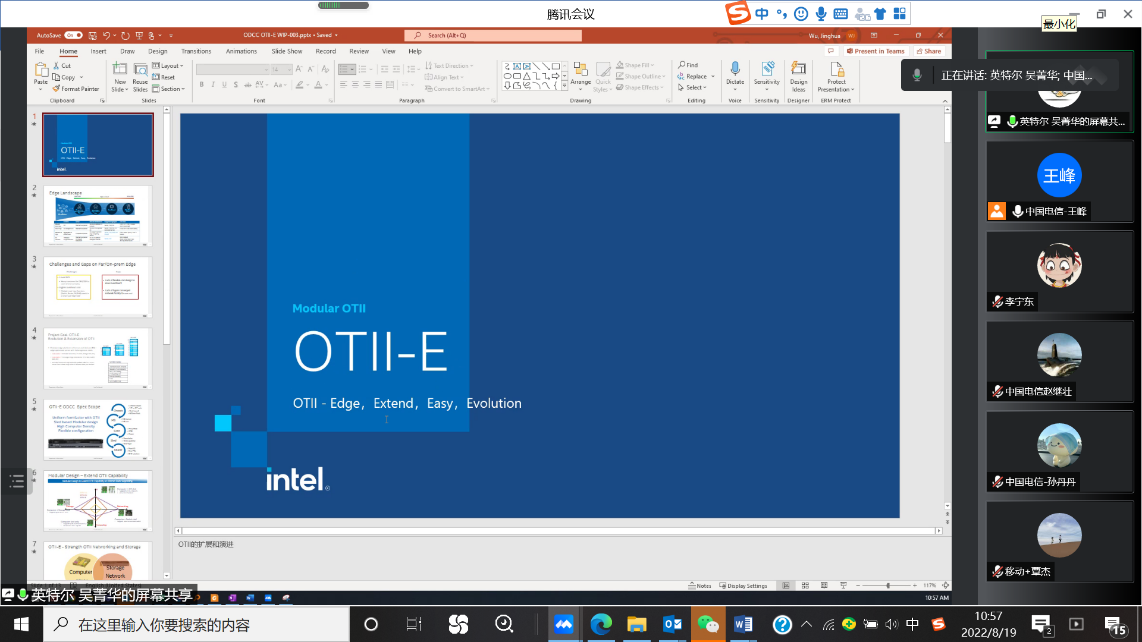The image size is (1142, 642).
Task: Toggle text Shadow formatting
Action: click(235, 85)
